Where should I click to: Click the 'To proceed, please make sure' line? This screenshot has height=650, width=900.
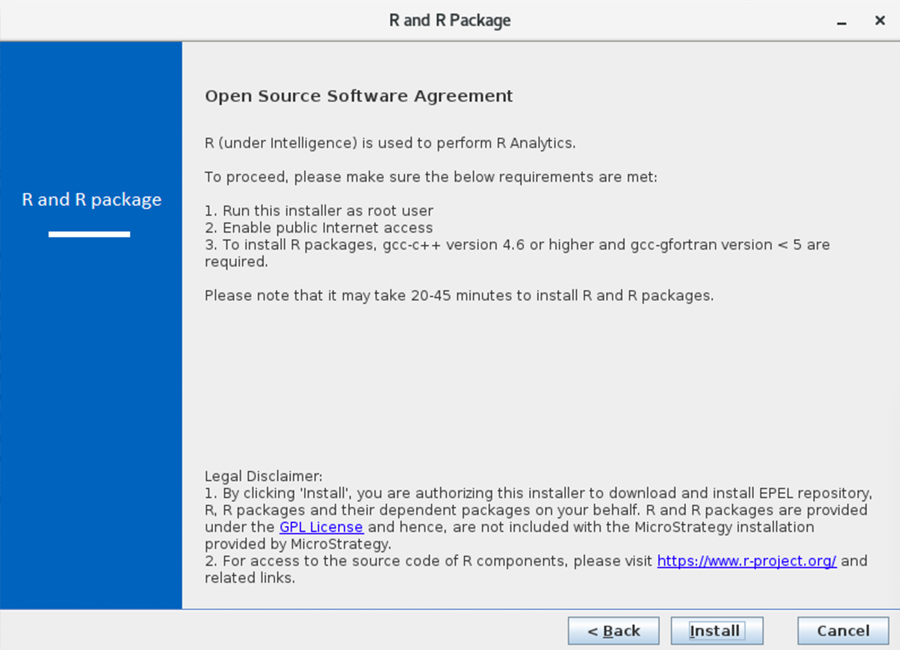pyautogui.click(x=430, y=177)
